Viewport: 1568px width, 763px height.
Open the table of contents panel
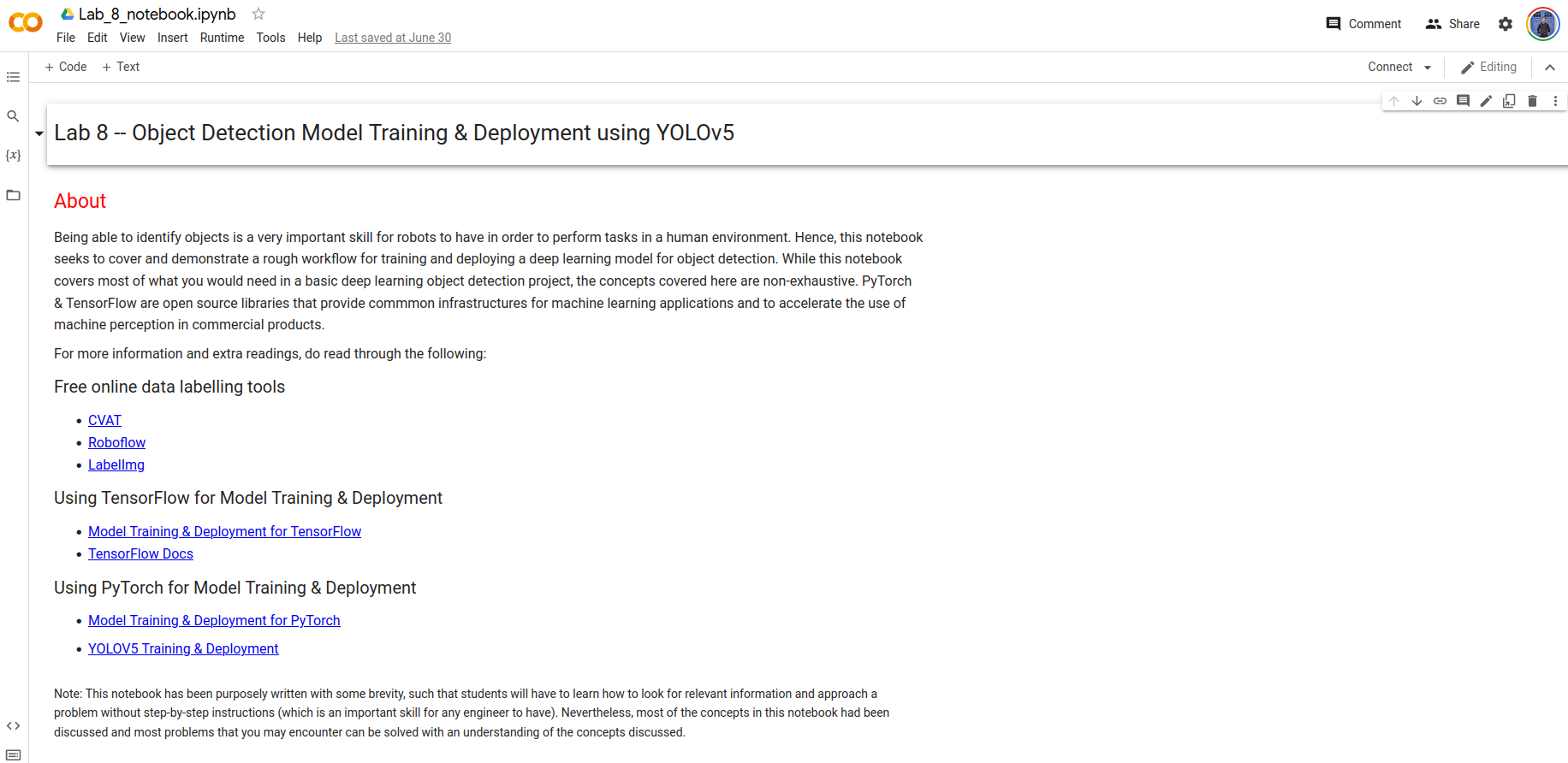coord(13,77)
